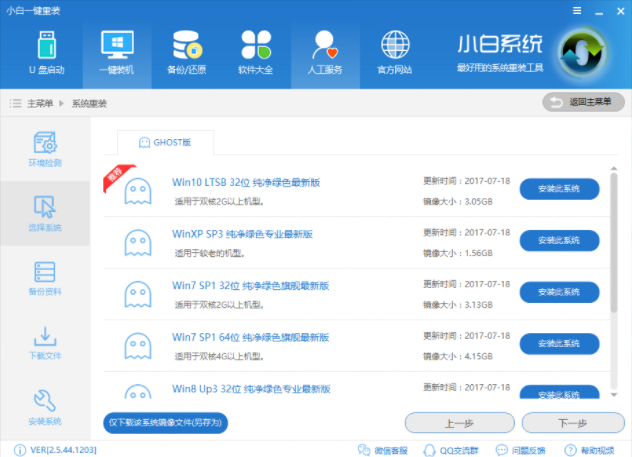The image size is (632, 457).
Task: Click the 镜像大小：3.05GB text
Action: (x=458, y=201)
